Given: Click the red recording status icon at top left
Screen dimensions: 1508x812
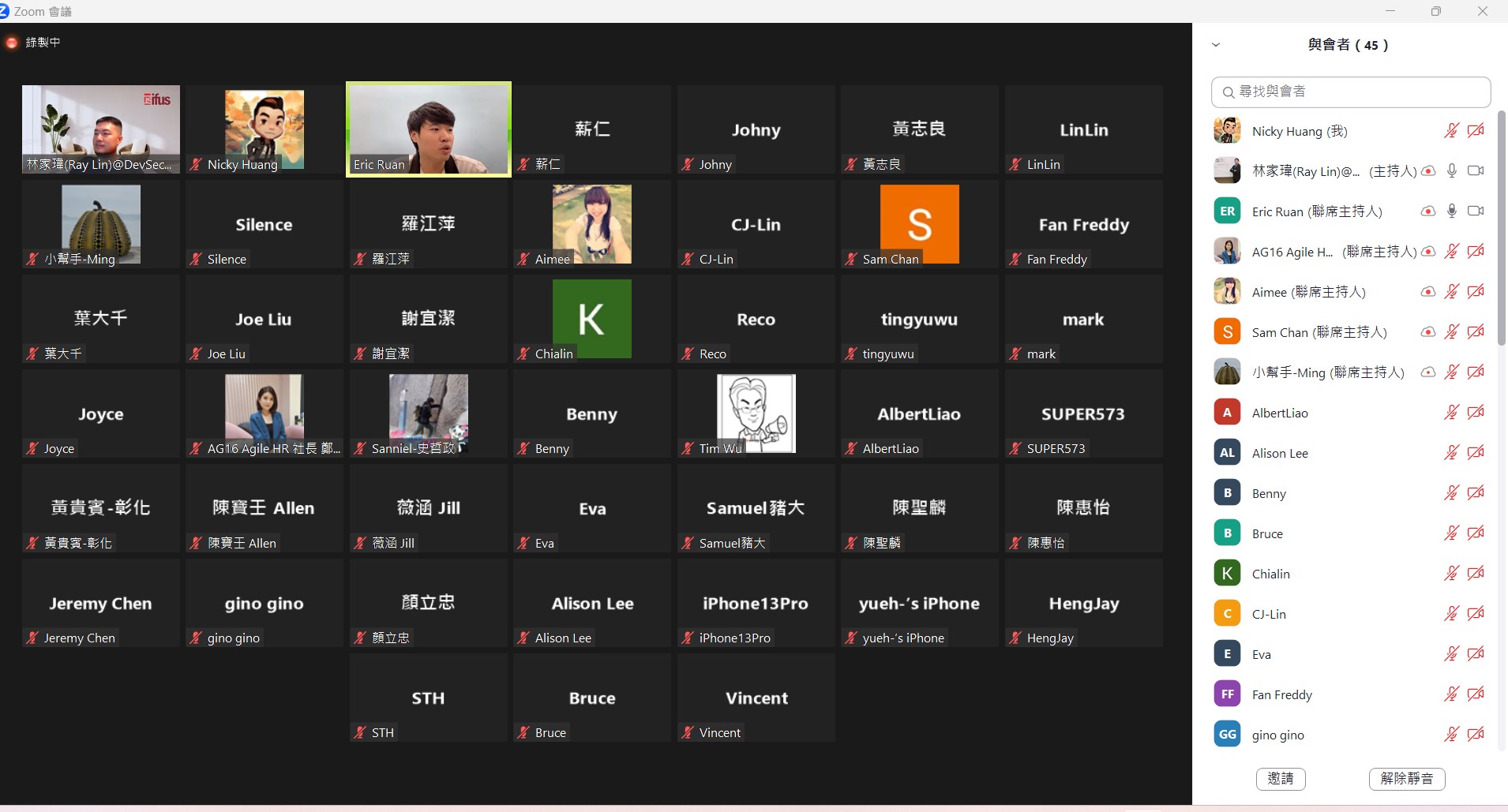Looking at the screenshot, I should tap(12, 43).
